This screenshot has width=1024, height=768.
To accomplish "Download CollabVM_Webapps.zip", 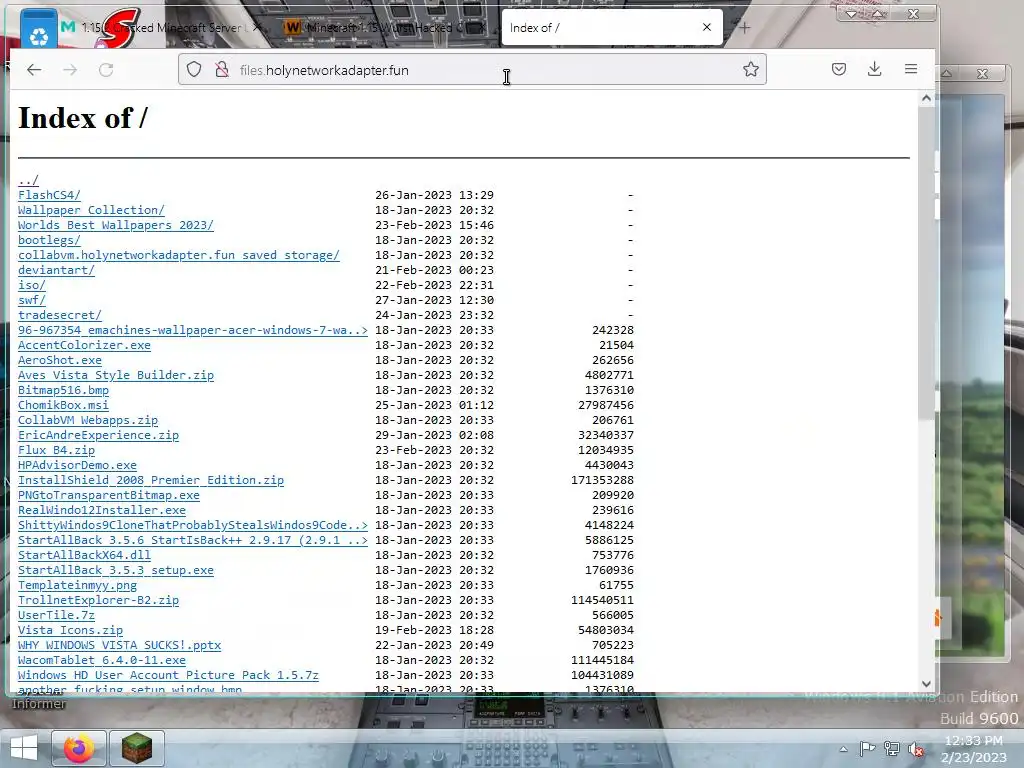I will [88, 421].
